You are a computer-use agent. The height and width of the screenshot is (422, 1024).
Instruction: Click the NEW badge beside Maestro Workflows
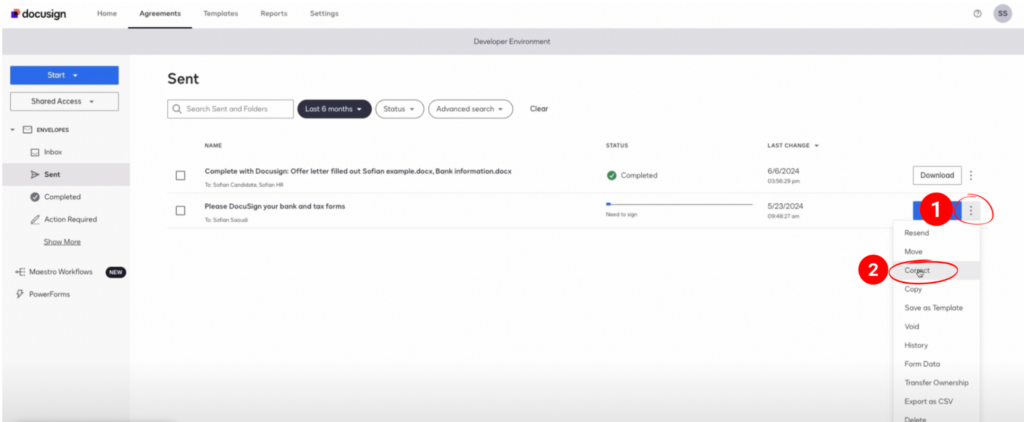(116, 272)
